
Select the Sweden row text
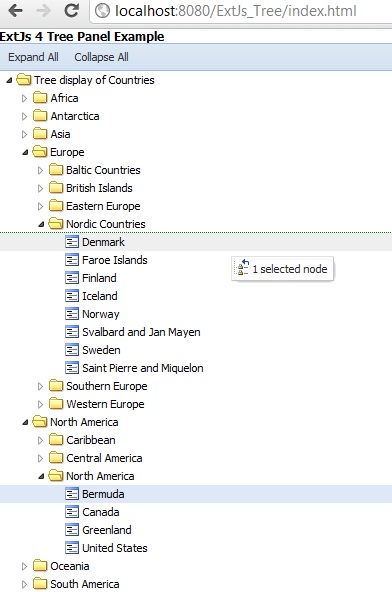pyautogui.click(x=101, y=350)
